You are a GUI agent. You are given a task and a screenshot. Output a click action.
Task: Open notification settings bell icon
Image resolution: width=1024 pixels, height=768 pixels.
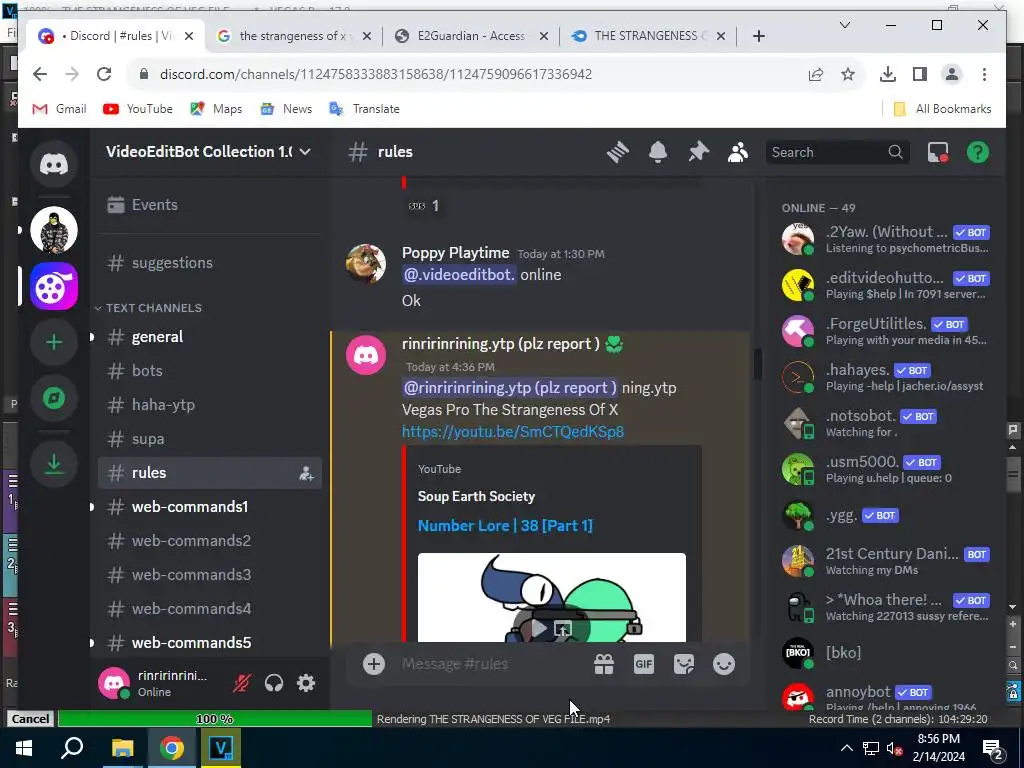click(x=658, y=152)
